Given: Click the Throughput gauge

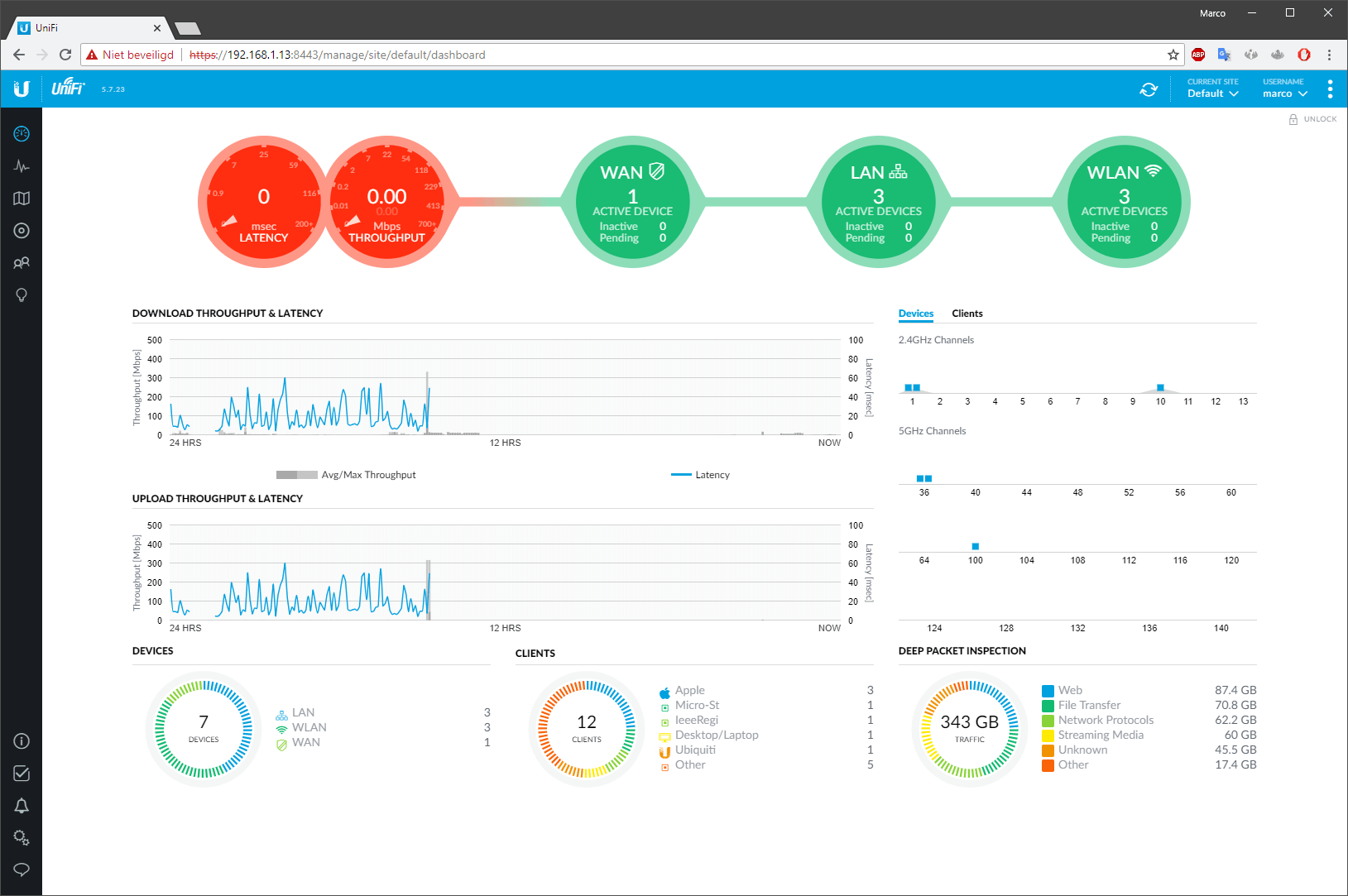Looking at the screenshot, I should click(x=386, y=202).
